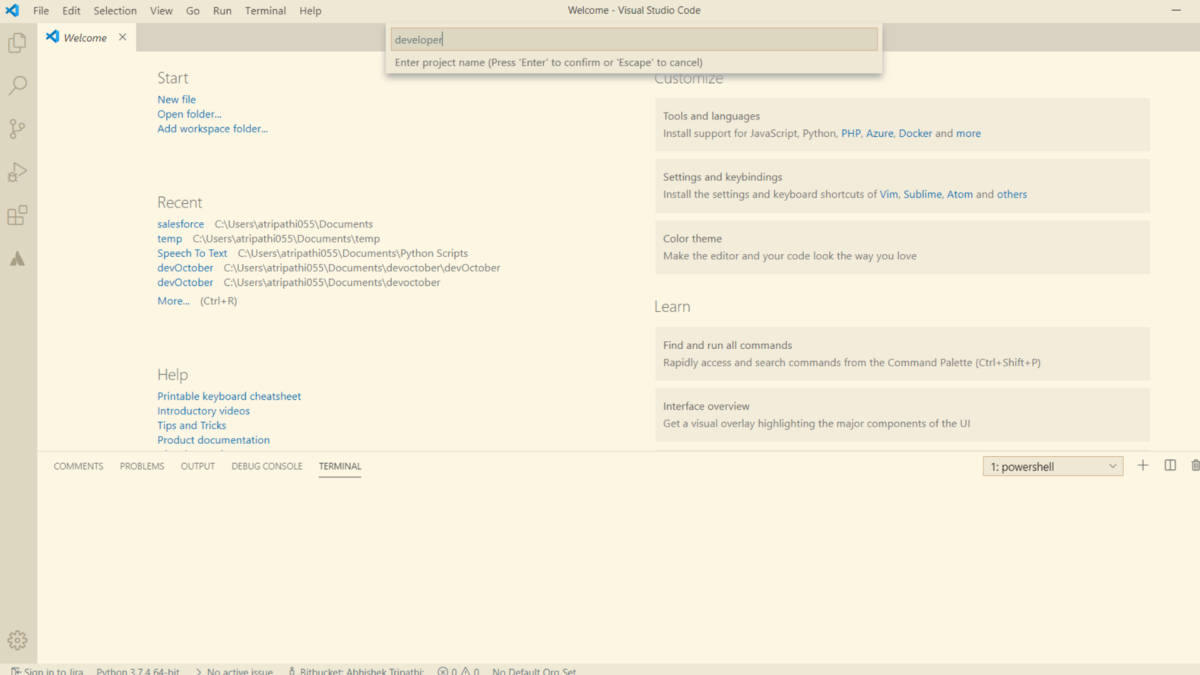Close the Welcome tab
This screenshot has width=1200, height=675.
point(122,37)
